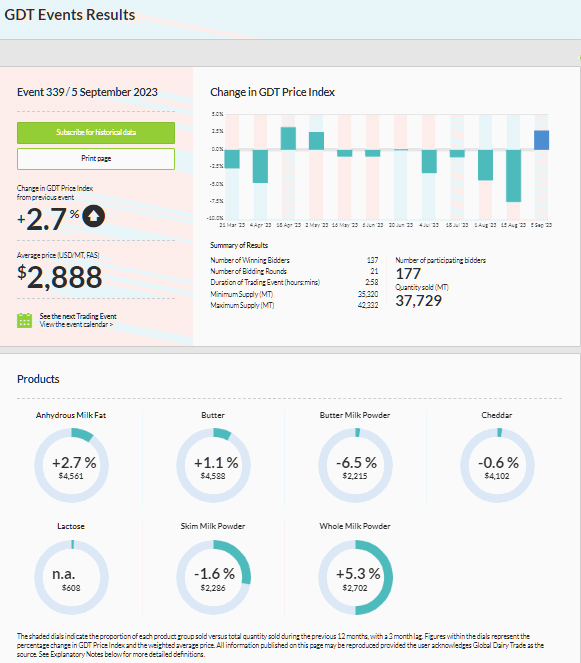Select the Butter product dial
581x663 pixels.
click(x=213, y=465)
